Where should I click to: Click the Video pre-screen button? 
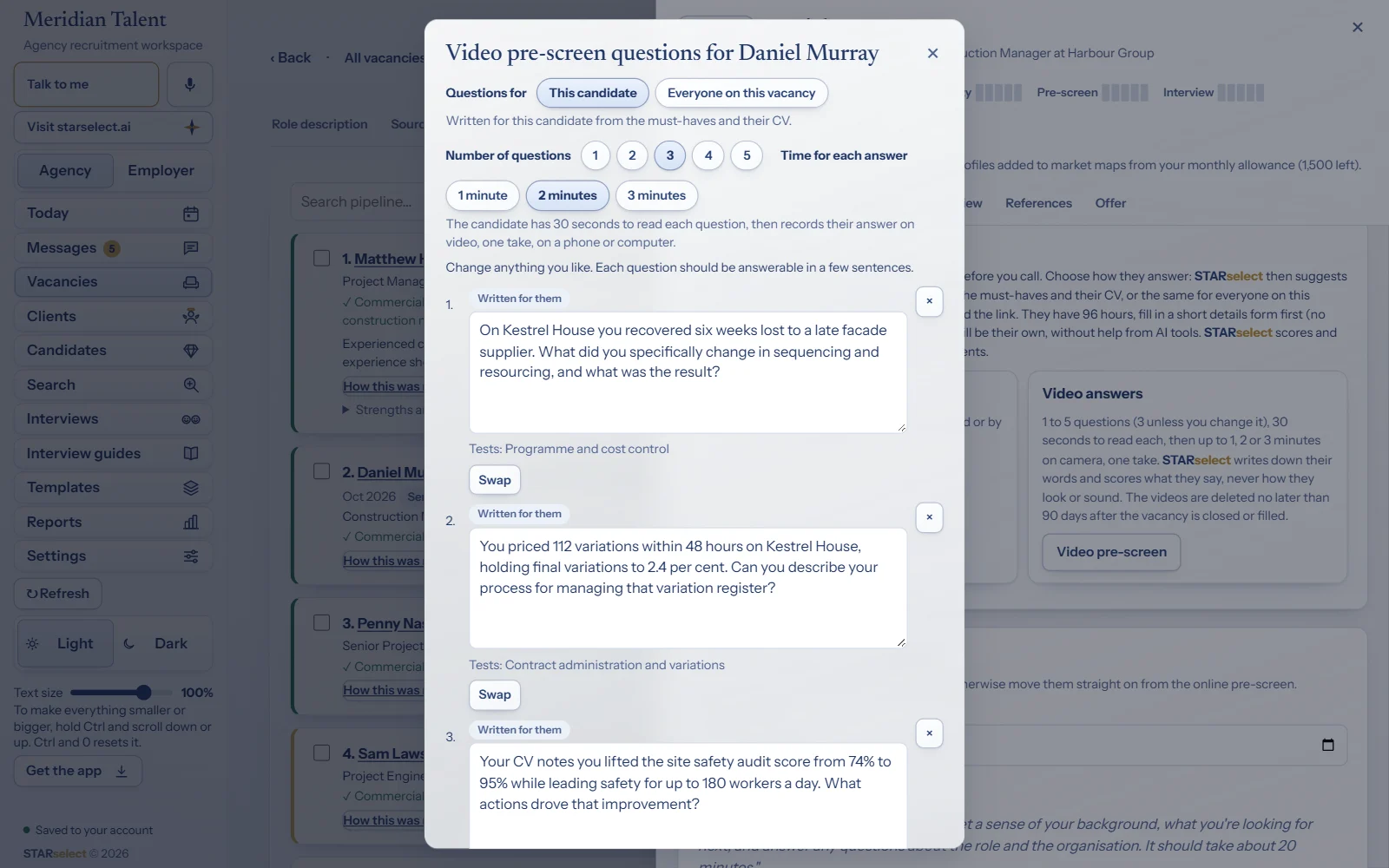pyautogui.click(x=1111, y=552)
